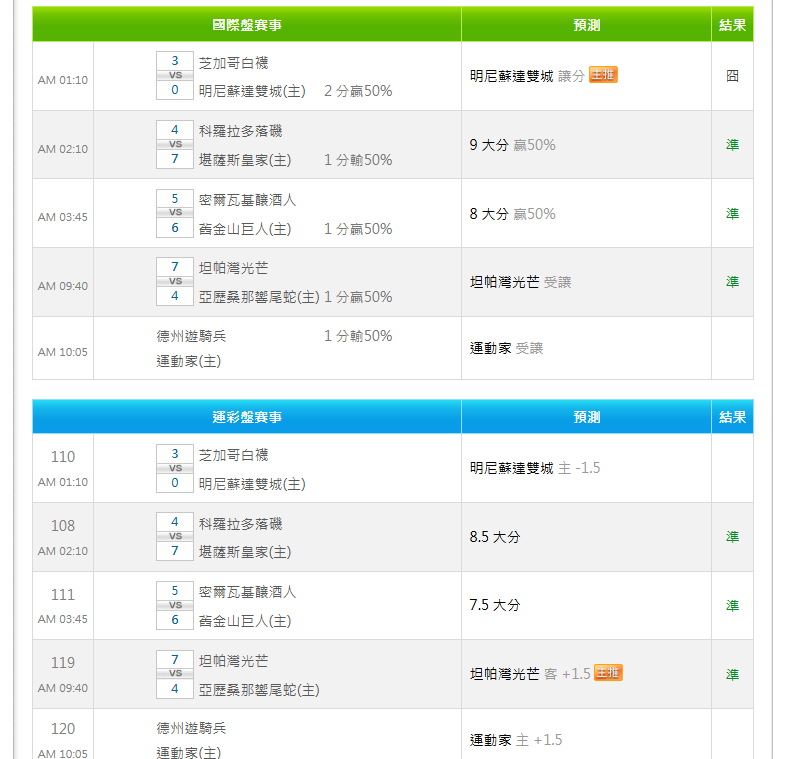Click 1 分贏50% beside 舊金山巨人(主)
This screenshot has width=790, height=759.
(x=358, y=229)
